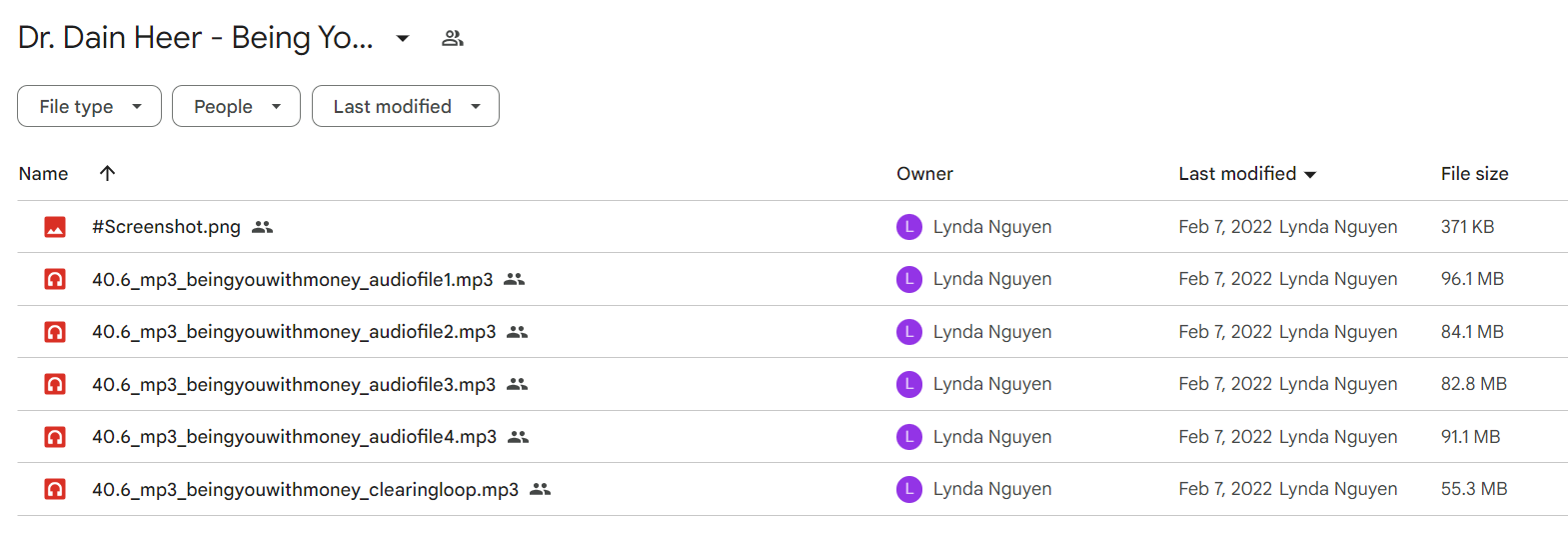
Task: Click the shared folder people icon beside title
Action: 453,38
